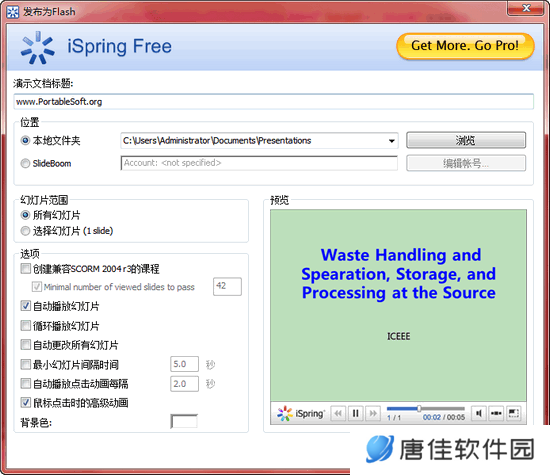Pause the preview playback
Viewport: 550px width, 475px height.
356,414
